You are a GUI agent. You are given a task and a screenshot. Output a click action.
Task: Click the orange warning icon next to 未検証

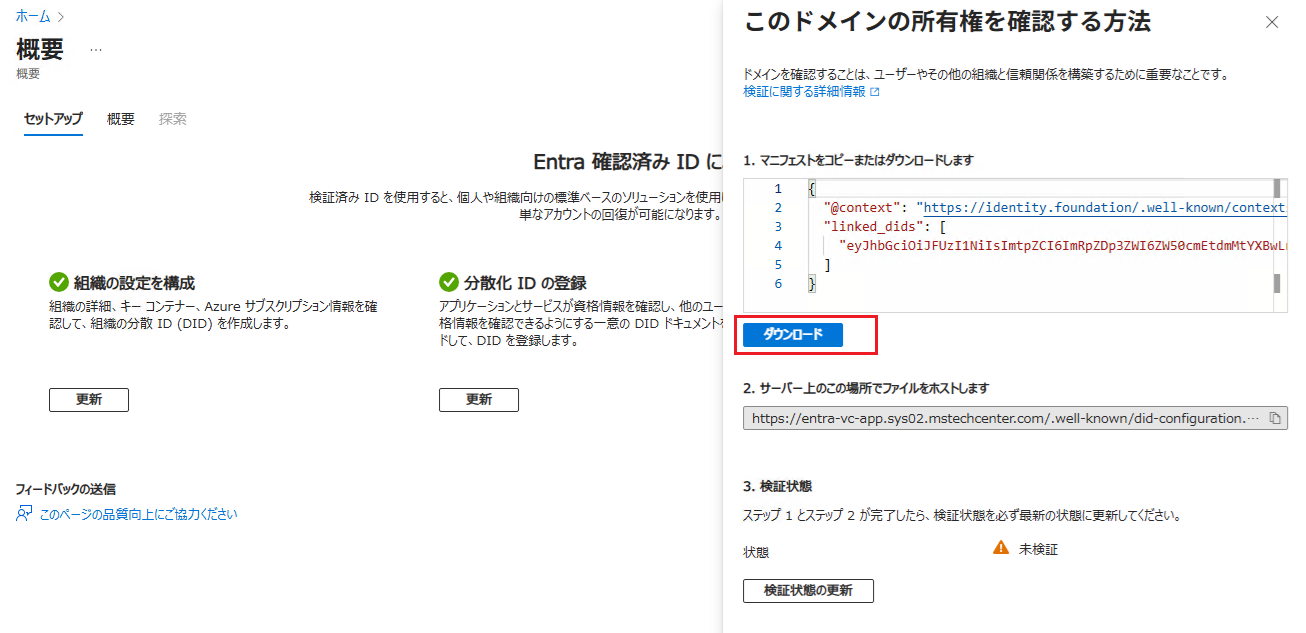[x=1000, y=548]
